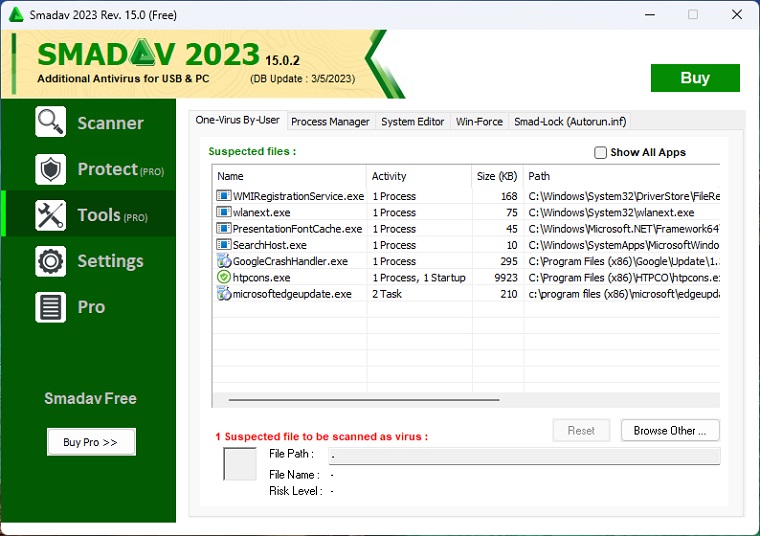
Task: Click the green Buy button
Action: pyautogui.click(x=695, y=78)
